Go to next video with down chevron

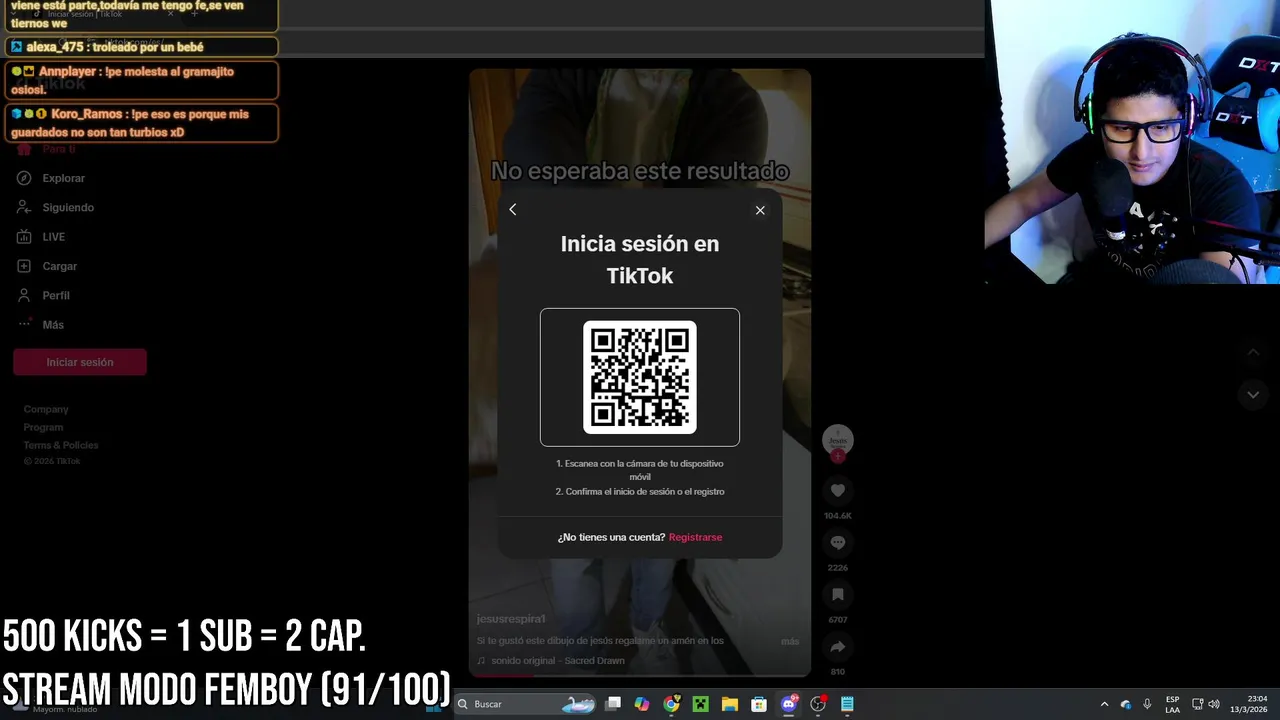pos(1253,395)
